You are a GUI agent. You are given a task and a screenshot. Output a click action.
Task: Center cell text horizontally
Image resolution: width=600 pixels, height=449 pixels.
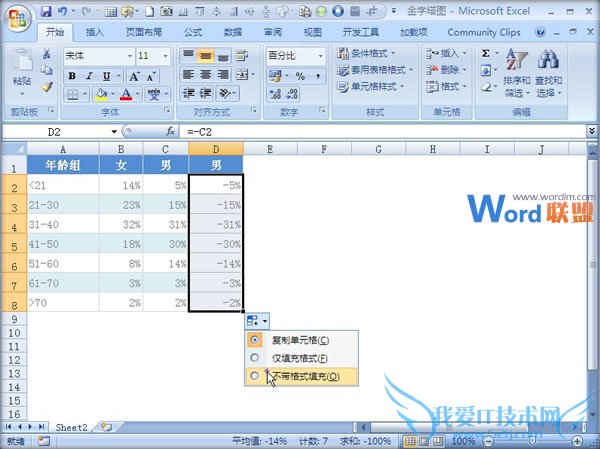coord(205,74)
